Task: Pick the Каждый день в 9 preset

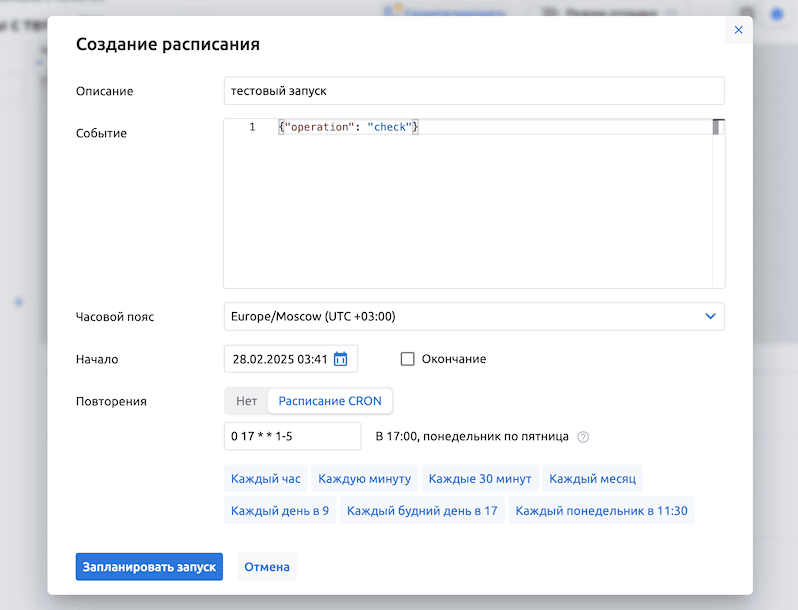Action: pyautogui.click(x=280, y=511)
